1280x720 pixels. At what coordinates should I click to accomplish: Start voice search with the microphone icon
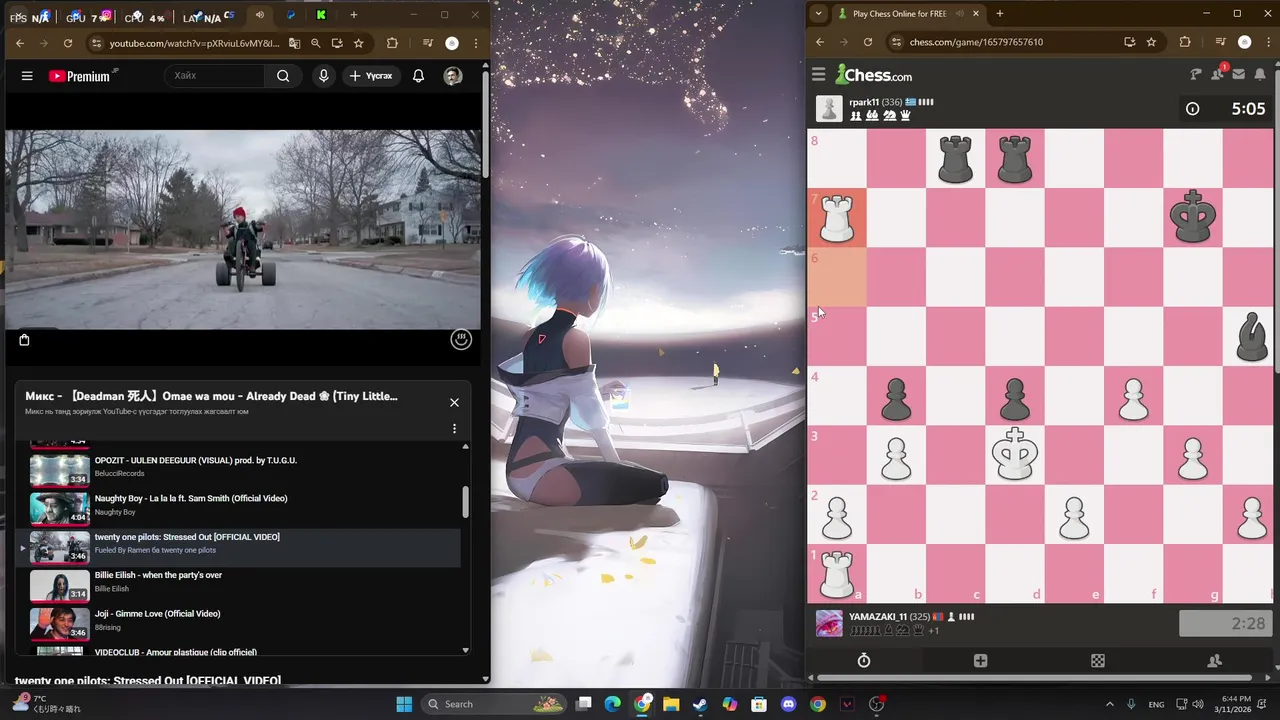[323, 76]
